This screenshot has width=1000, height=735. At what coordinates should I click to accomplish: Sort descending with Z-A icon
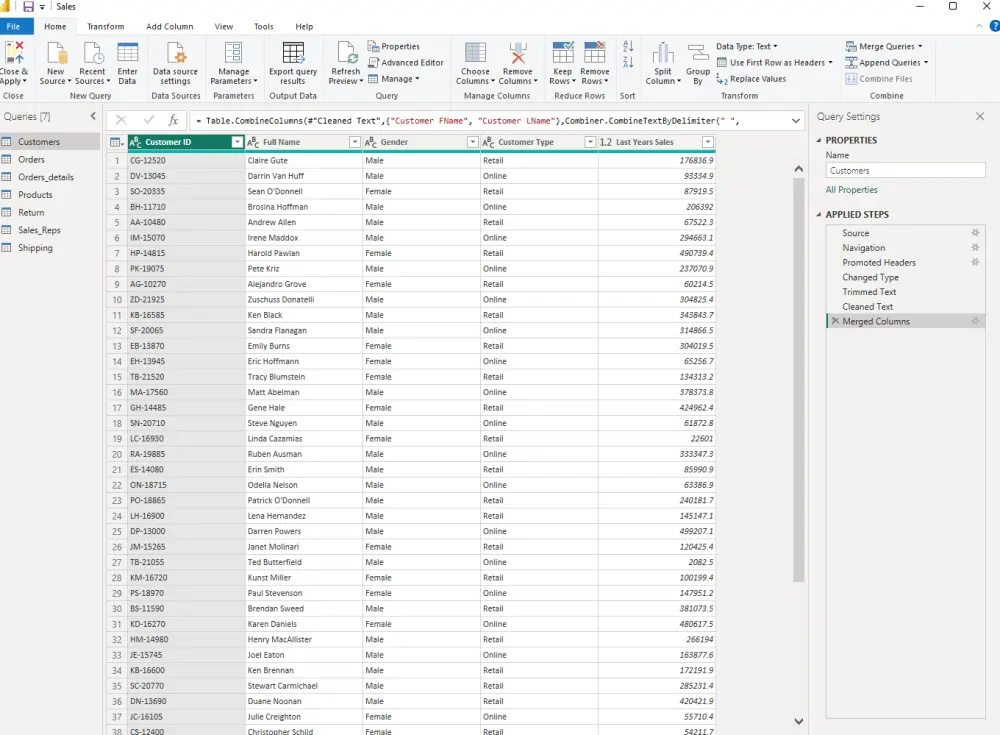pos(628,62)
